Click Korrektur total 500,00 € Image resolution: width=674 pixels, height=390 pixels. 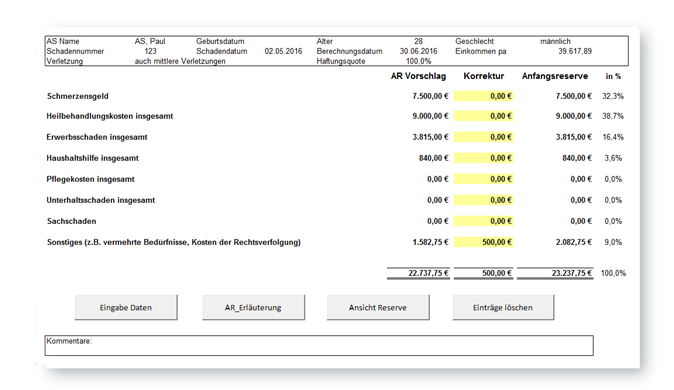497,273
